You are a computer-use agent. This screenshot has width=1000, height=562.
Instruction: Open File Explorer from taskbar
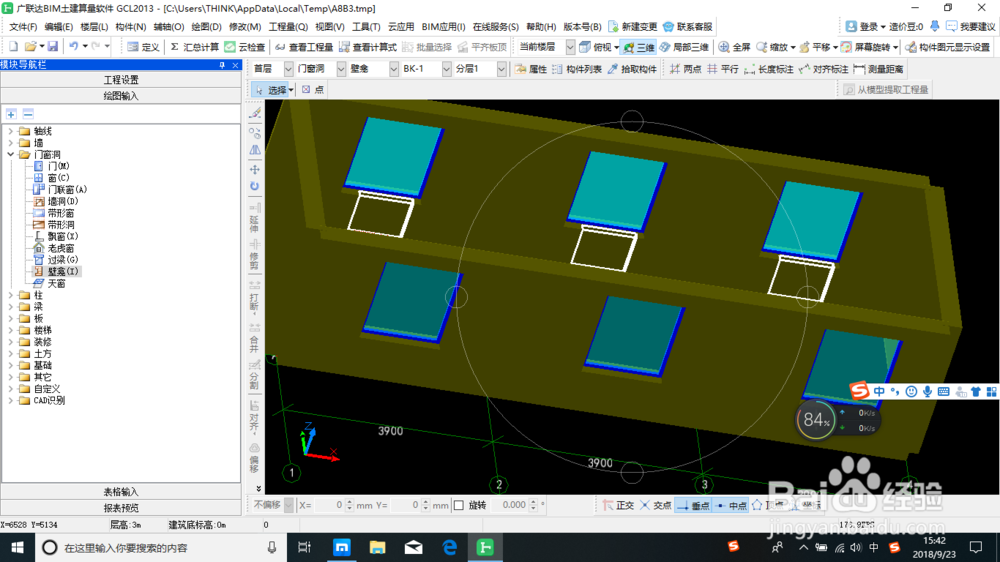[x=378, y=547]
